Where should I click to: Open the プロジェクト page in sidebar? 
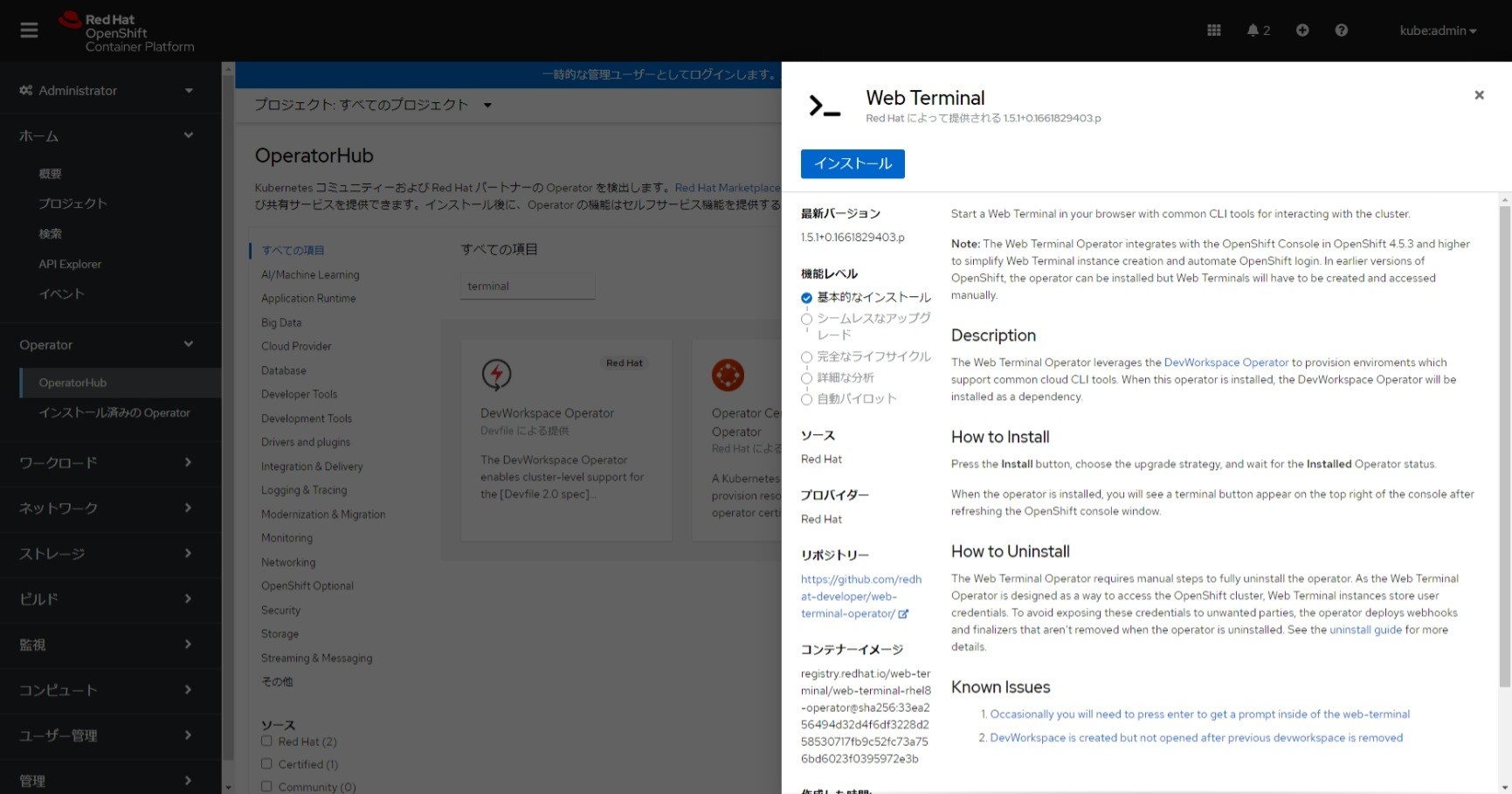[x=72, y=204]
